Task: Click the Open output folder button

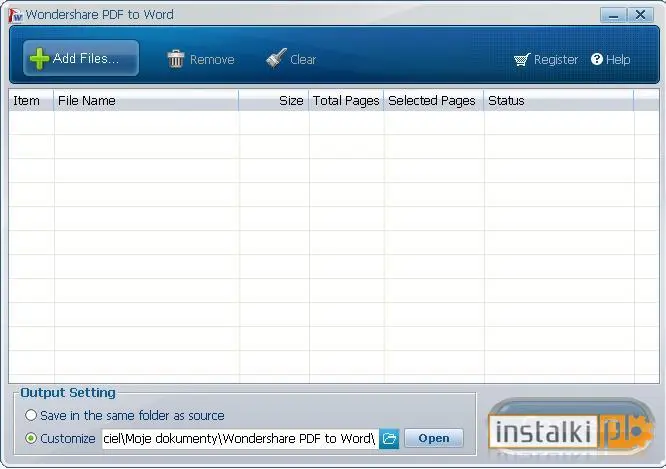Action: click(434, 438)
